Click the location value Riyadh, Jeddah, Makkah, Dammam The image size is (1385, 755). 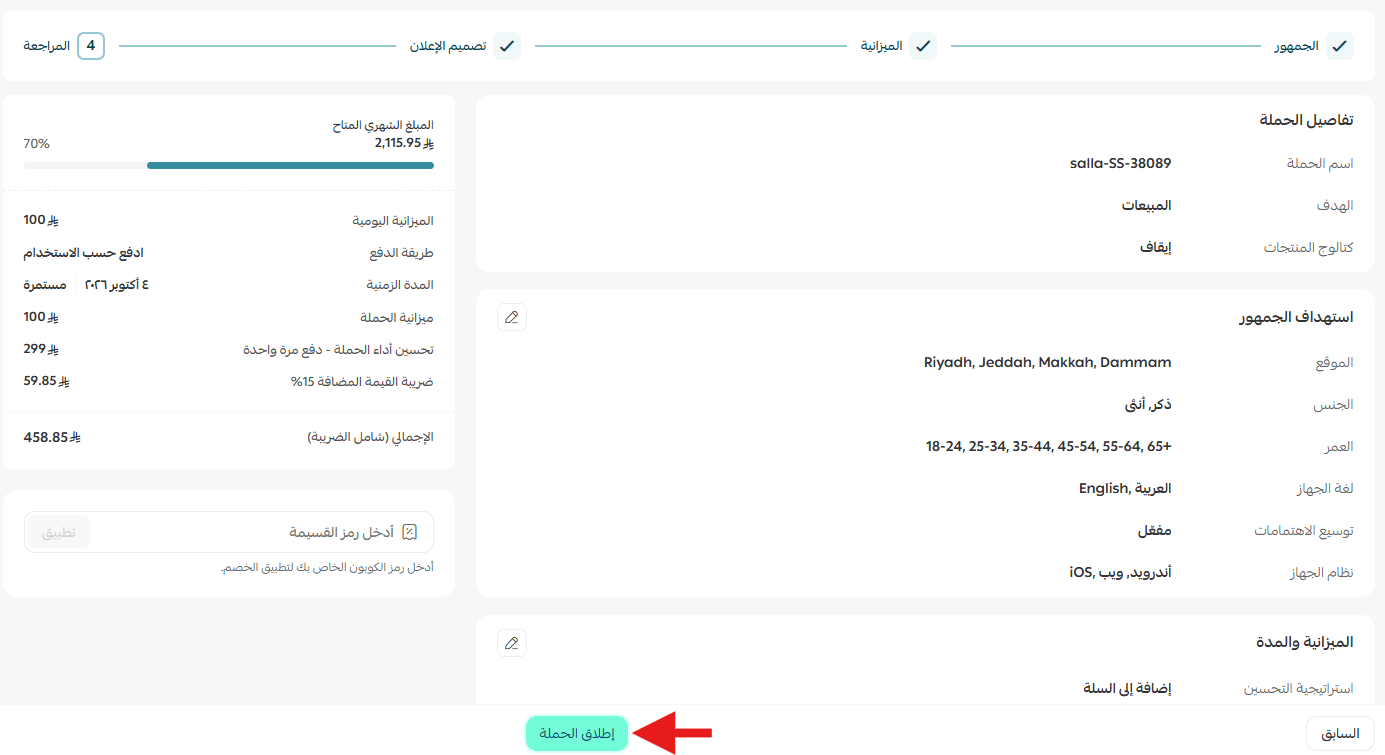tap(1047, 362)
